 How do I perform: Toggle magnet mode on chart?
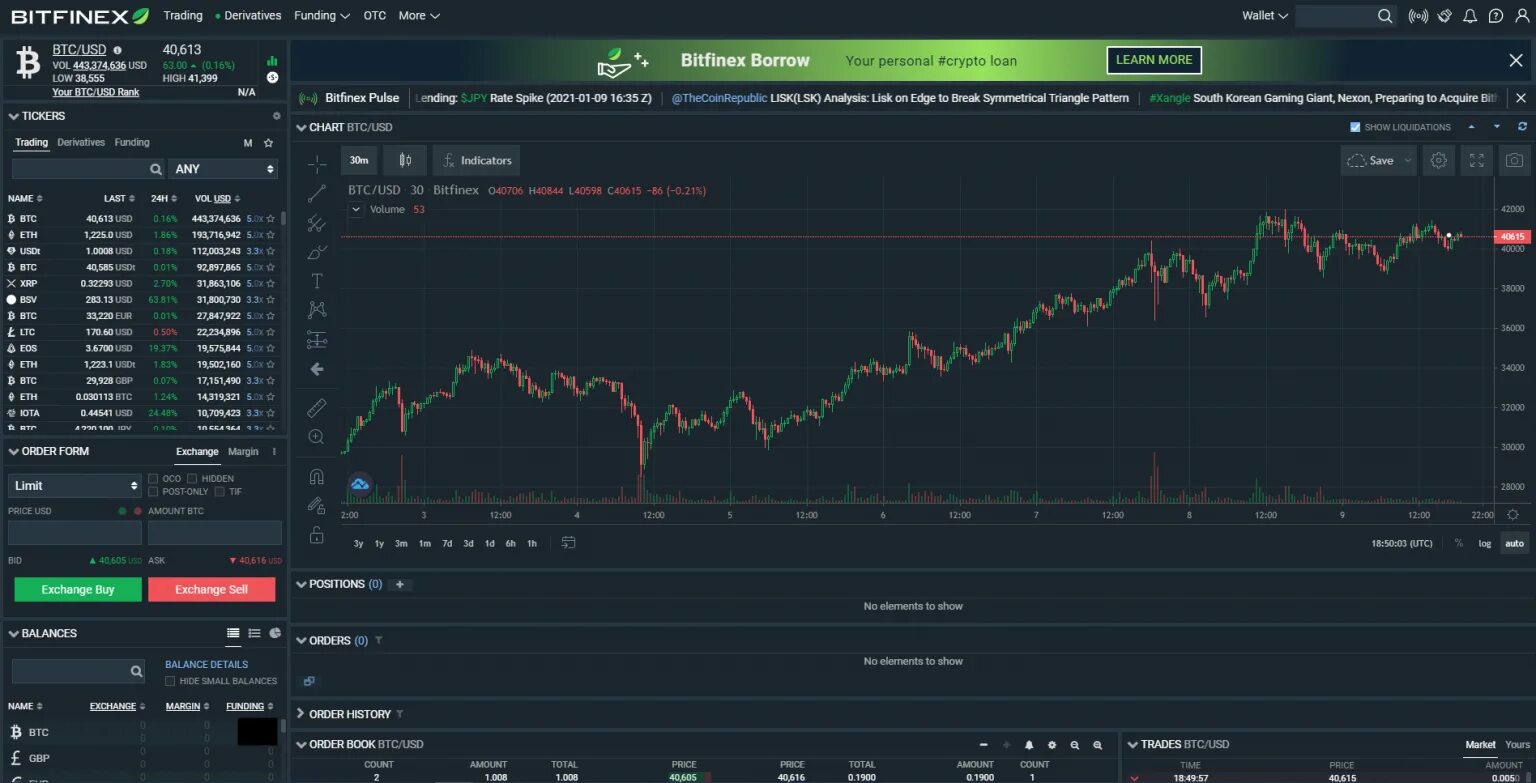pyautogui.click(x=317, y=476)
